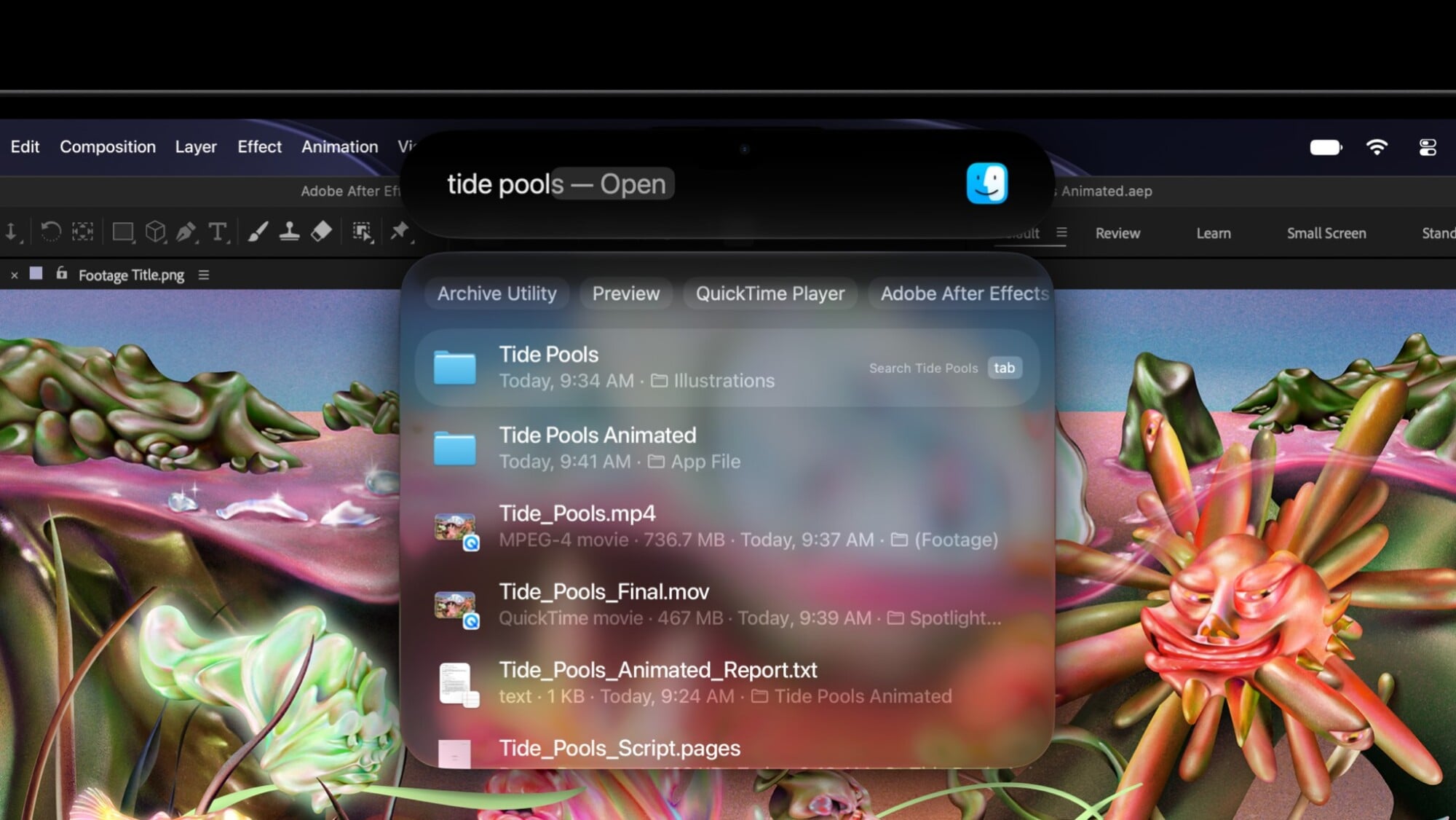Screen dimensions: 1456x820
Task: Select the Puppet Pin tool
Action: (x=399, y=231)
